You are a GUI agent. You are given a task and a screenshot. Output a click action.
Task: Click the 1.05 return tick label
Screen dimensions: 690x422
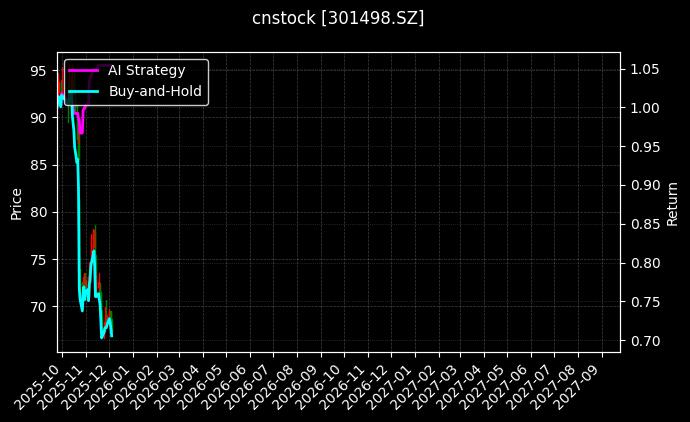pos(644,69)
